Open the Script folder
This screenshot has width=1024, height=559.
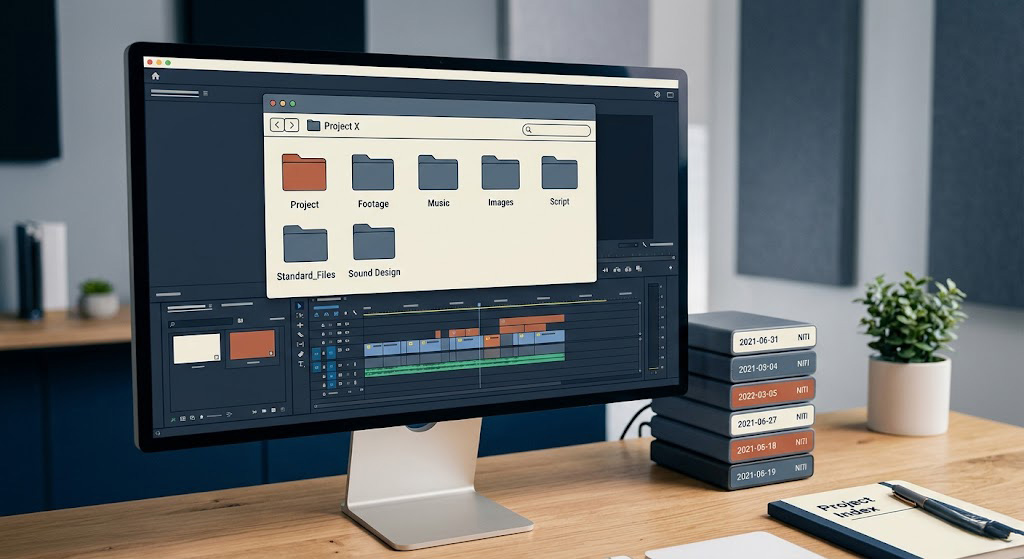[x=560, y=172]
